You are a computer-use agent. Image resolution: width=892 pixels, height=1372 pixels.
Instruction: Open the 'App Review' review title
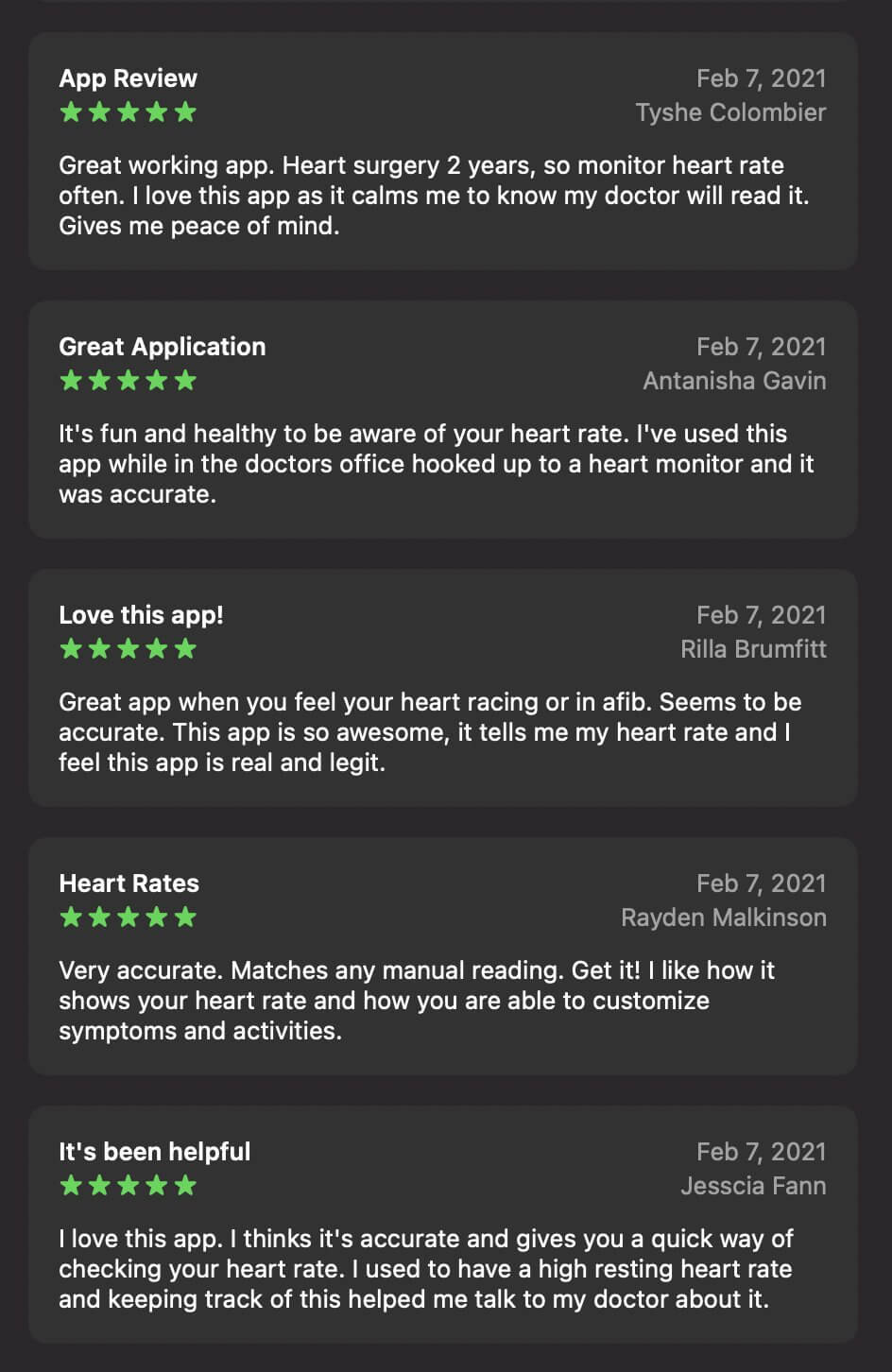click(128, 78)
